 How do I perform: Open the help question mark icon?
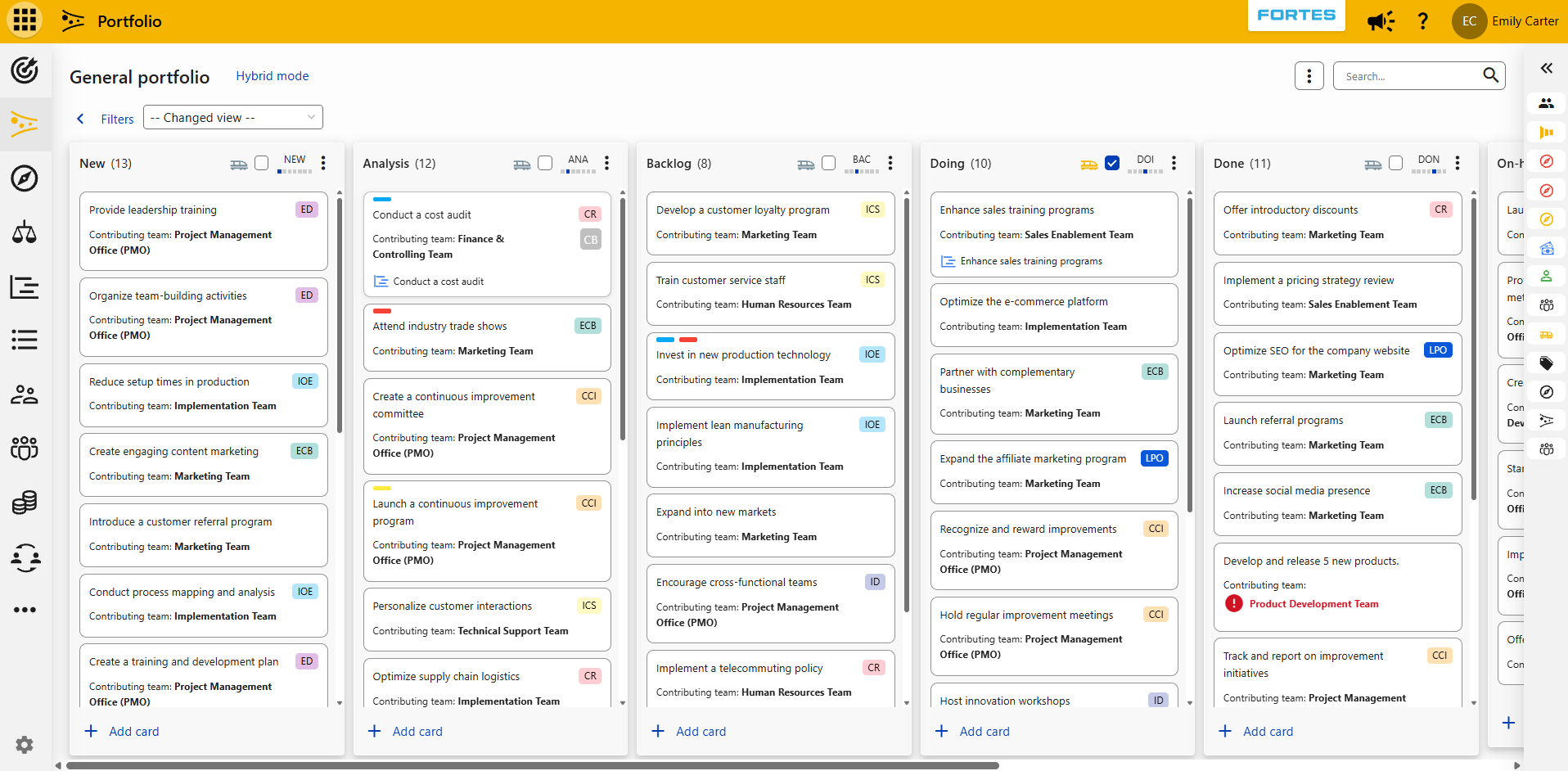(1423, 21)
